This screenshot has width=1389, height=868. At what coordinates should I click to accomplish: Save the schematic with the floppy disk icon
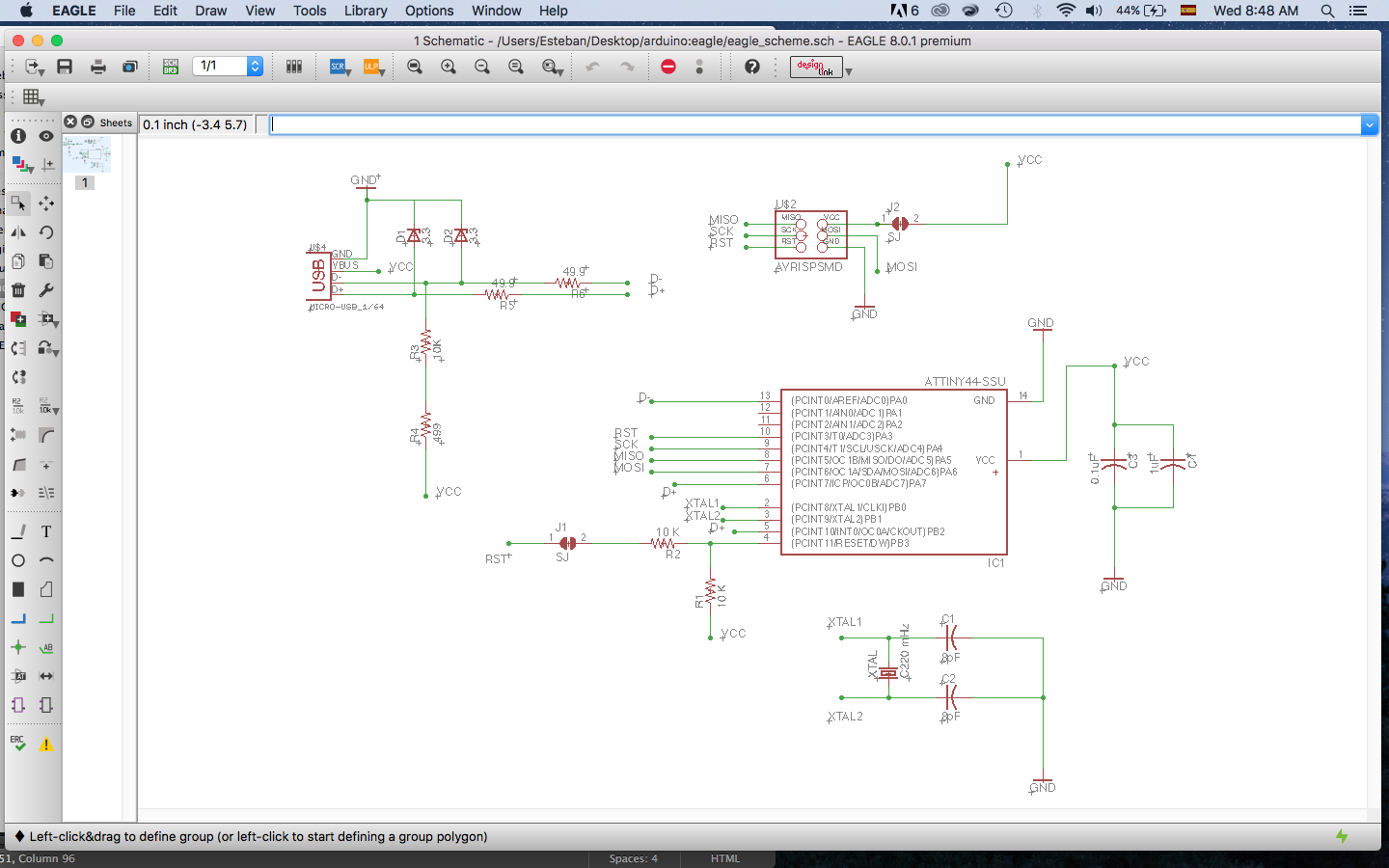pos(65,67)
